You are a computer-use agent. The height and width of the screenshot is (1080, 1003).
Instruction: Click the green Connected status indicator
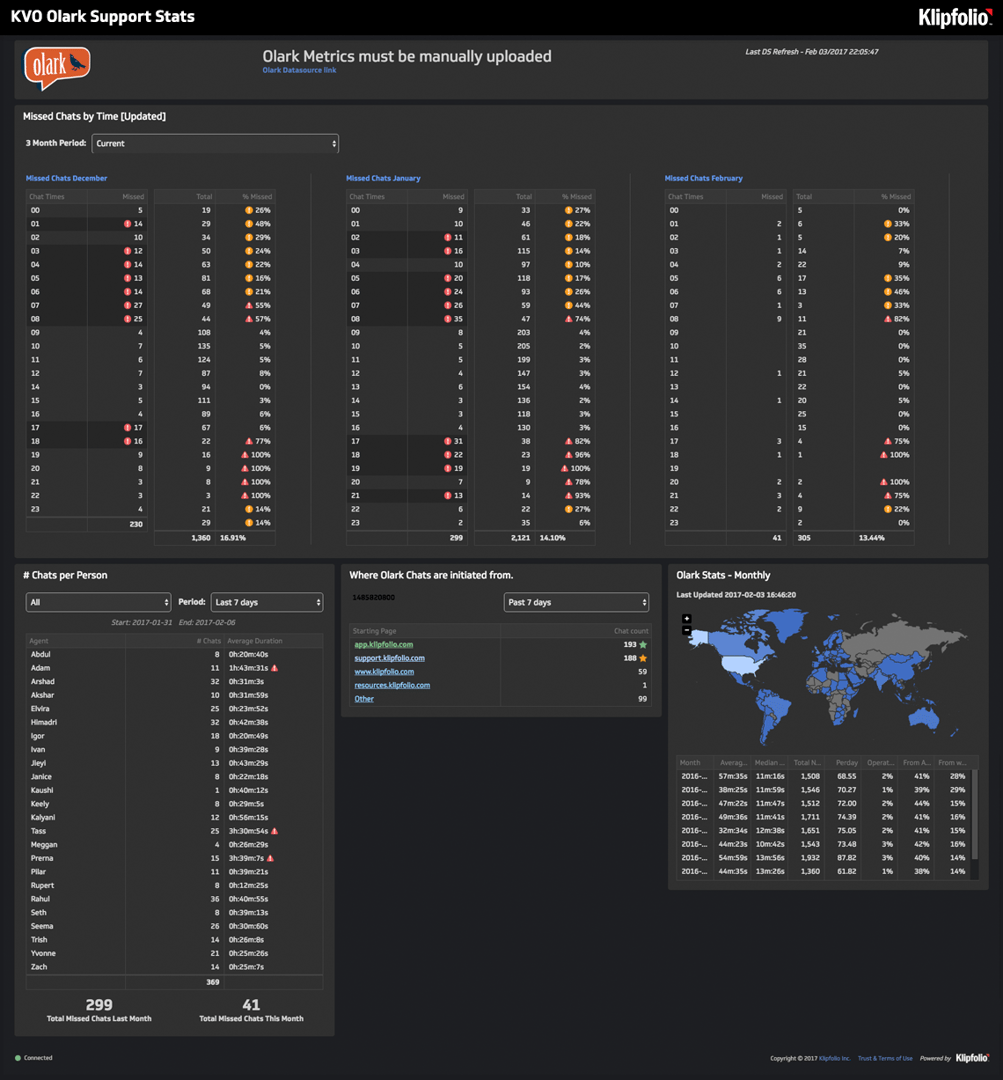pos(18,1057)
